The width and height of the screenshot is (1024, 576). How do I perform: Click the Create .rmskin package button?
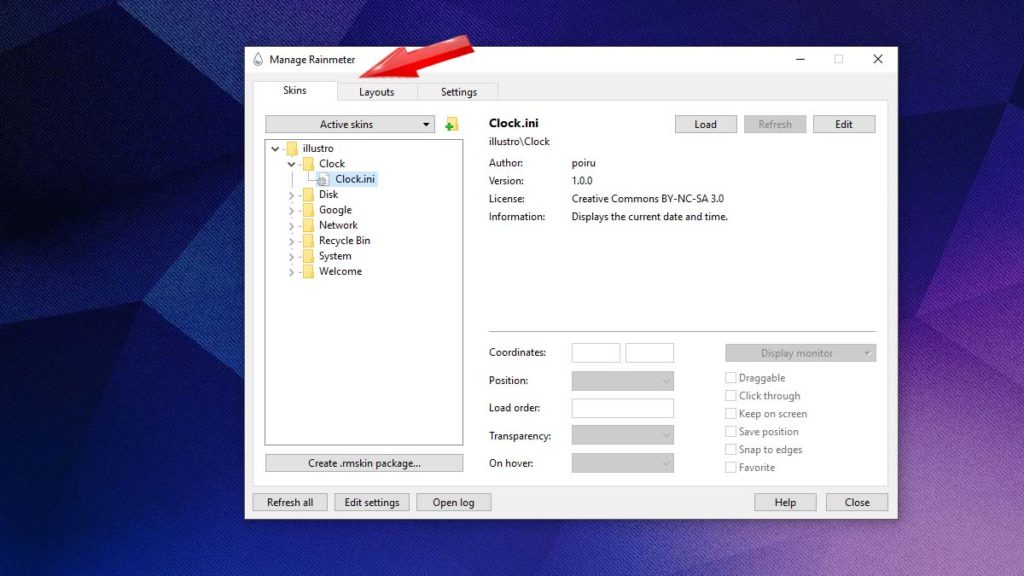(364, 463)
